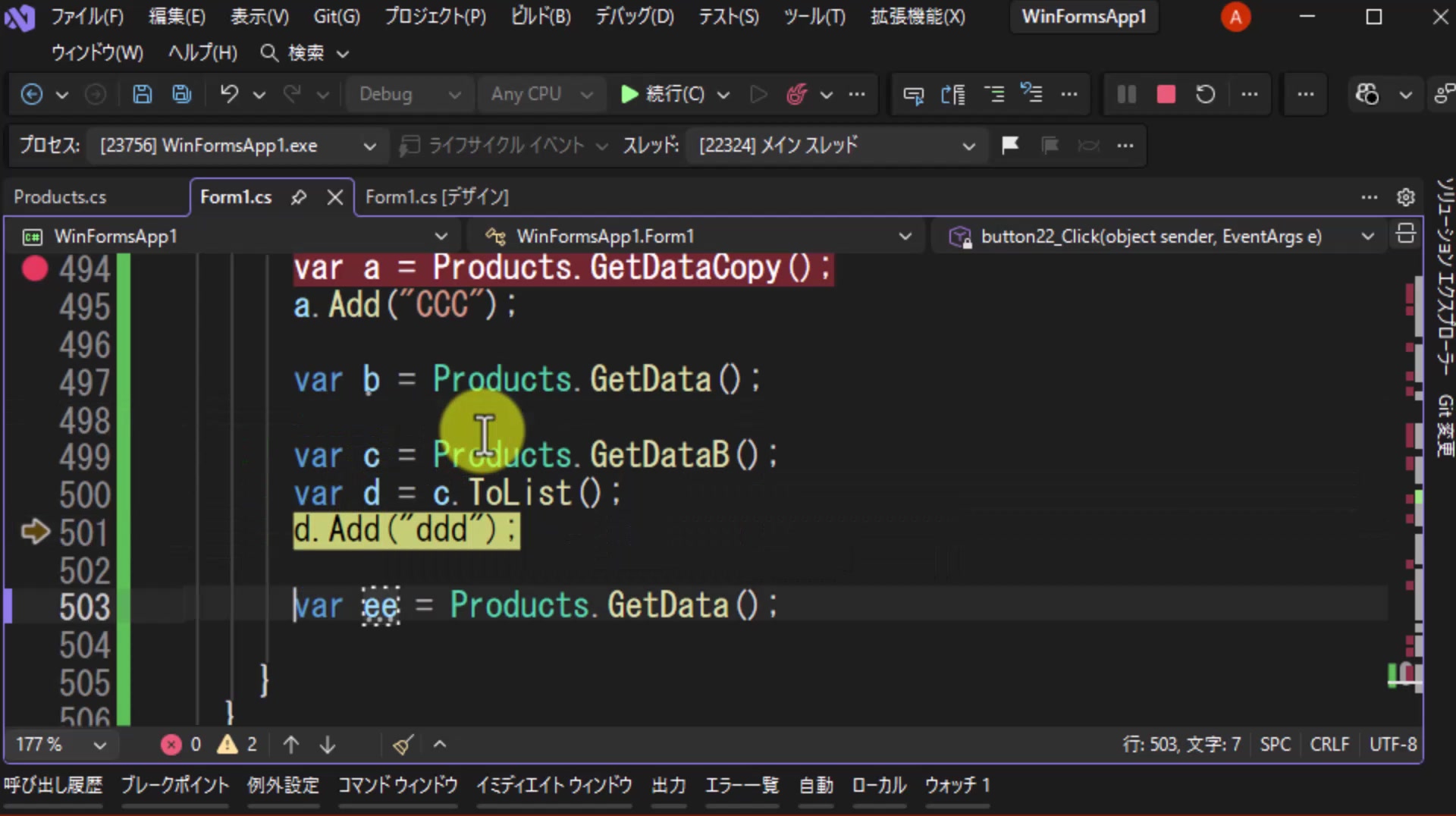Viewport: 1456px width, 816px height.
Task: Click the code cleanup broom icon
Action: (x=403, y=744)
